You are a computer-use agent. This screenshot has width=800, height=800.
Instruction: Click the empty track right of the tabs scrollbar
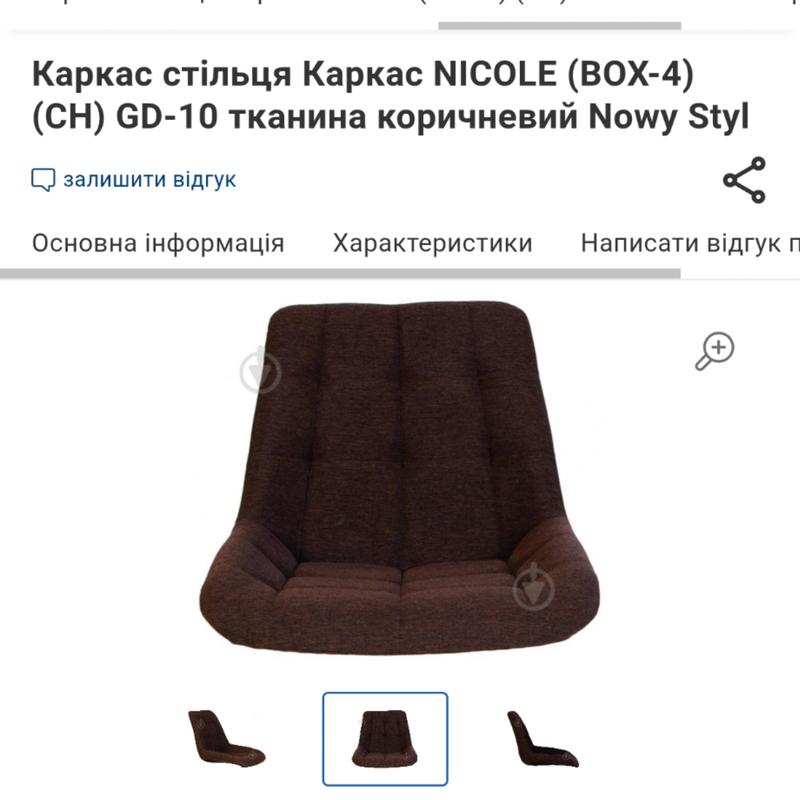[740, 274]
